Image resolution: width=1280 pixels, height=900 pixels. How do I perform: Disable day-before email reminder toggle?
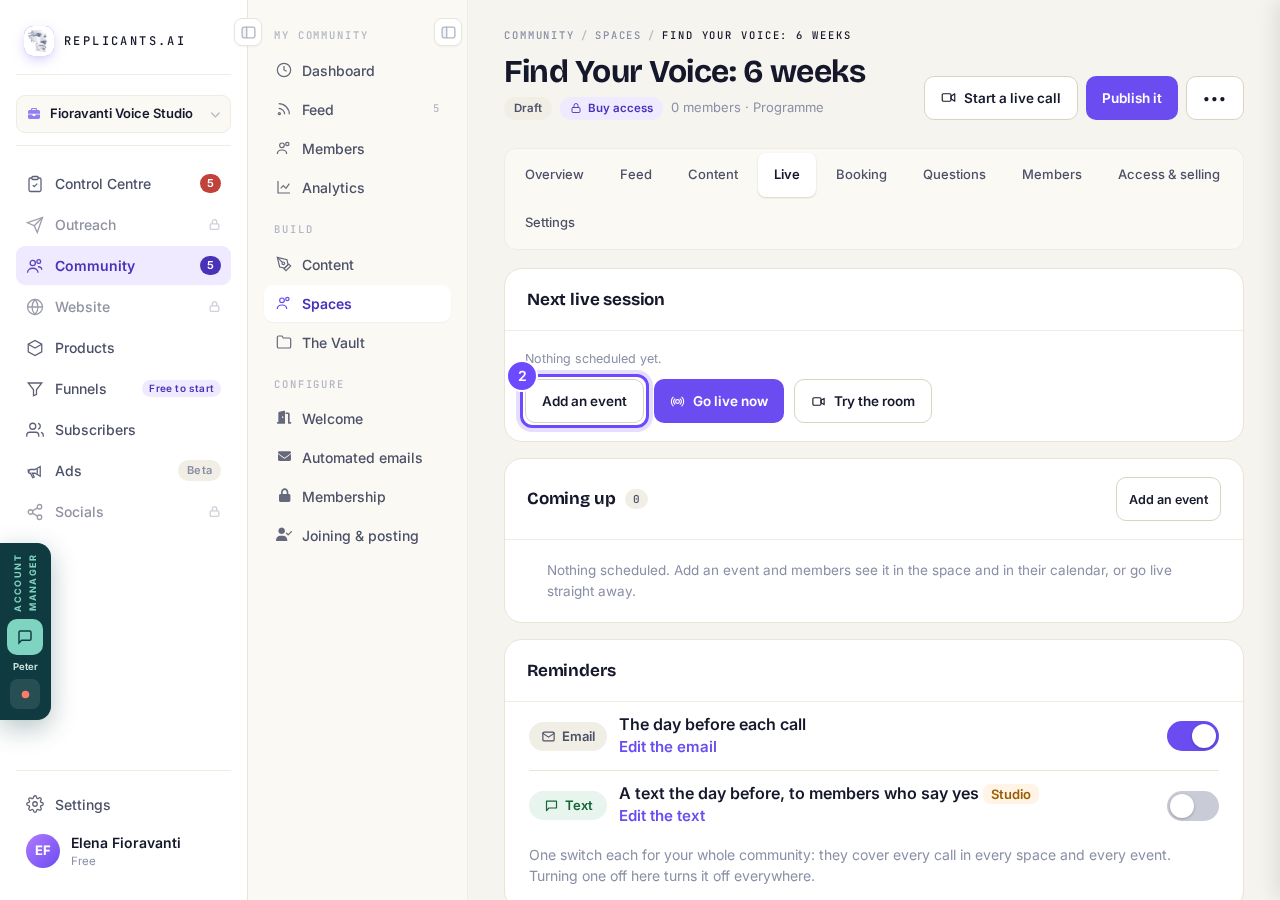1193,736
